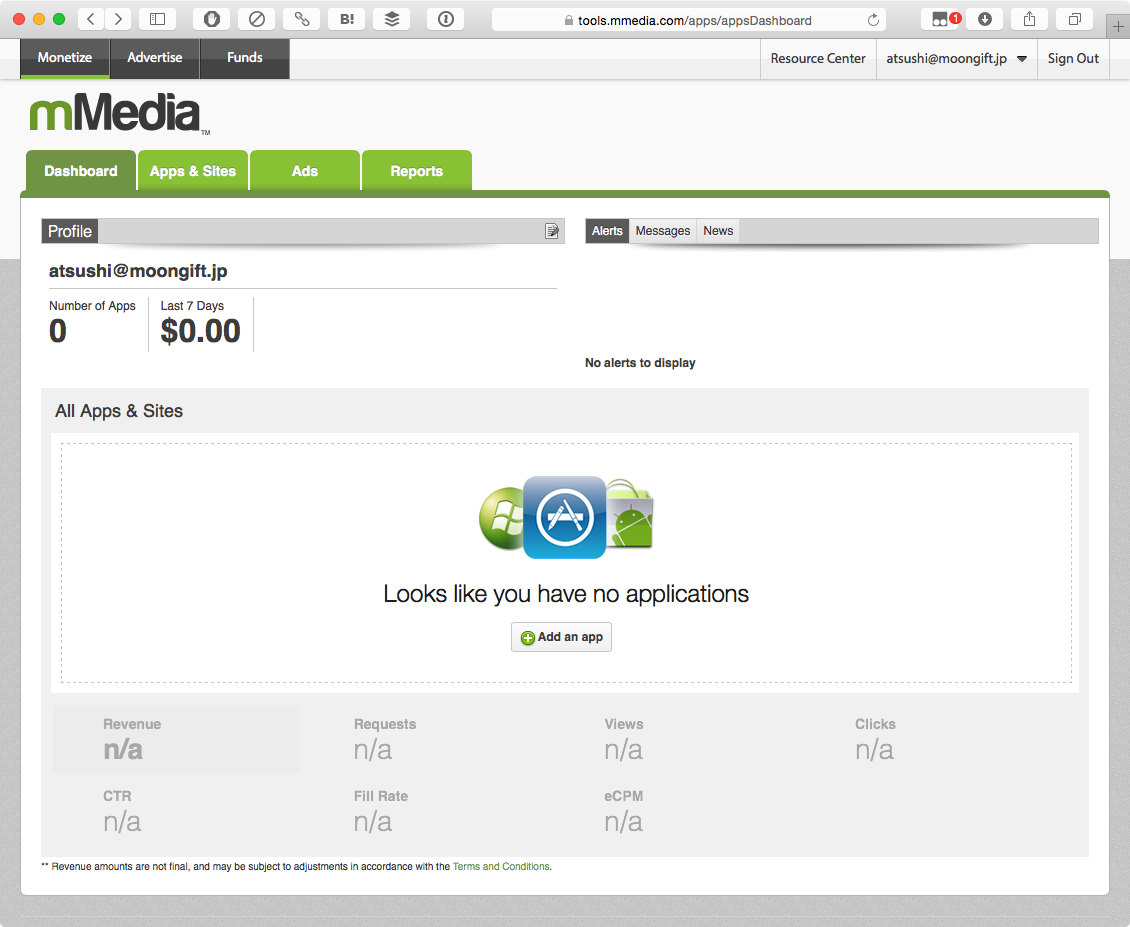Viewport: 1130px width, 927px height.
Task: Click the stacked layers Buffer icon
Action: (391, 19)
